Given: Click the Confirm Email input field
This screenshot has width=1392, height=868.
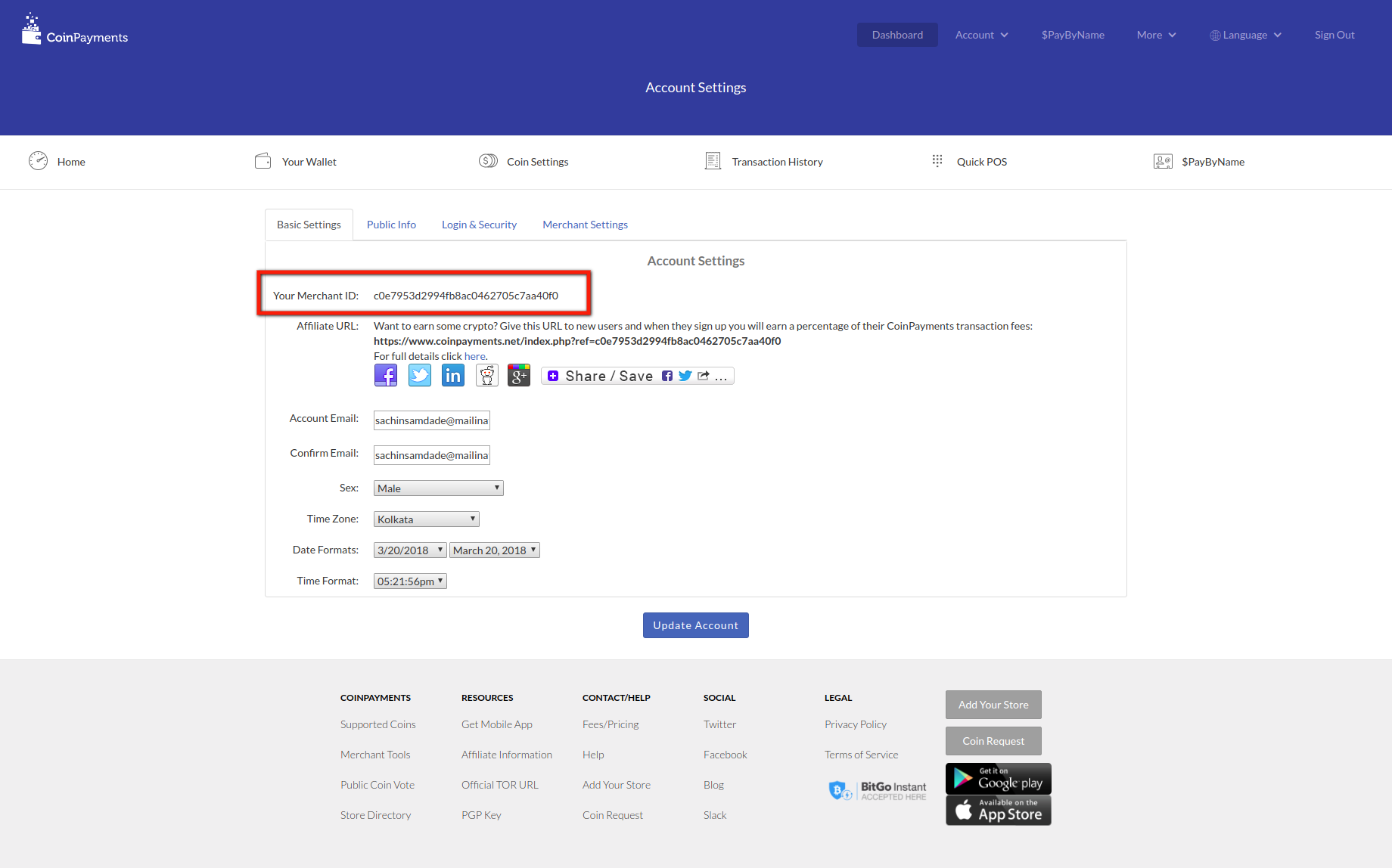Looking at the screenshot, I should (432, 455).
